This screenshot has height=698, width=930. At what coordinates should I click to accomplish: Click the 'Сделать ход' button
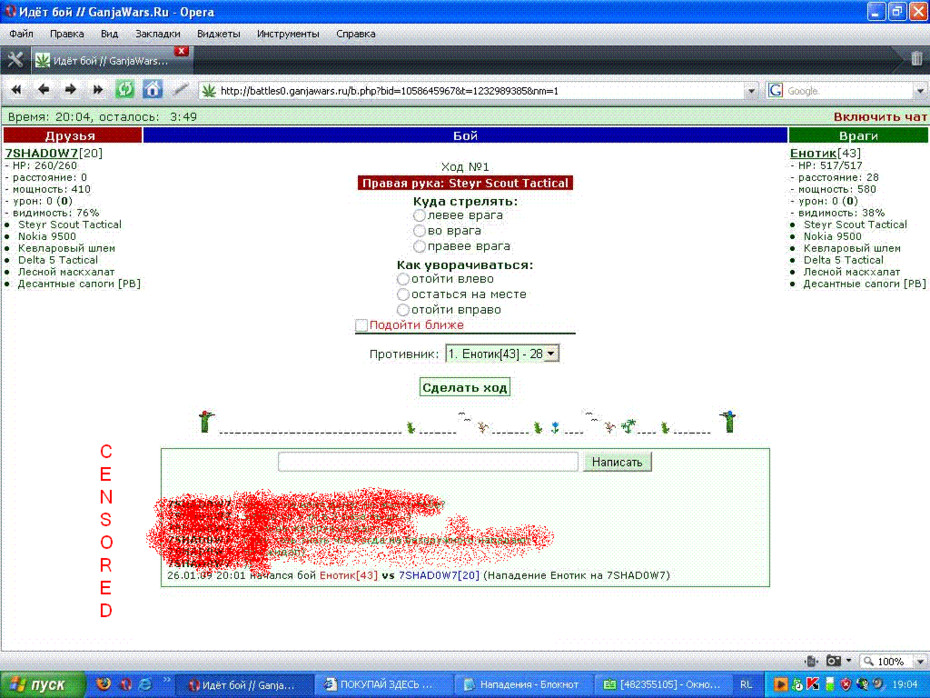pyautogui.click(x=465, y=387)
